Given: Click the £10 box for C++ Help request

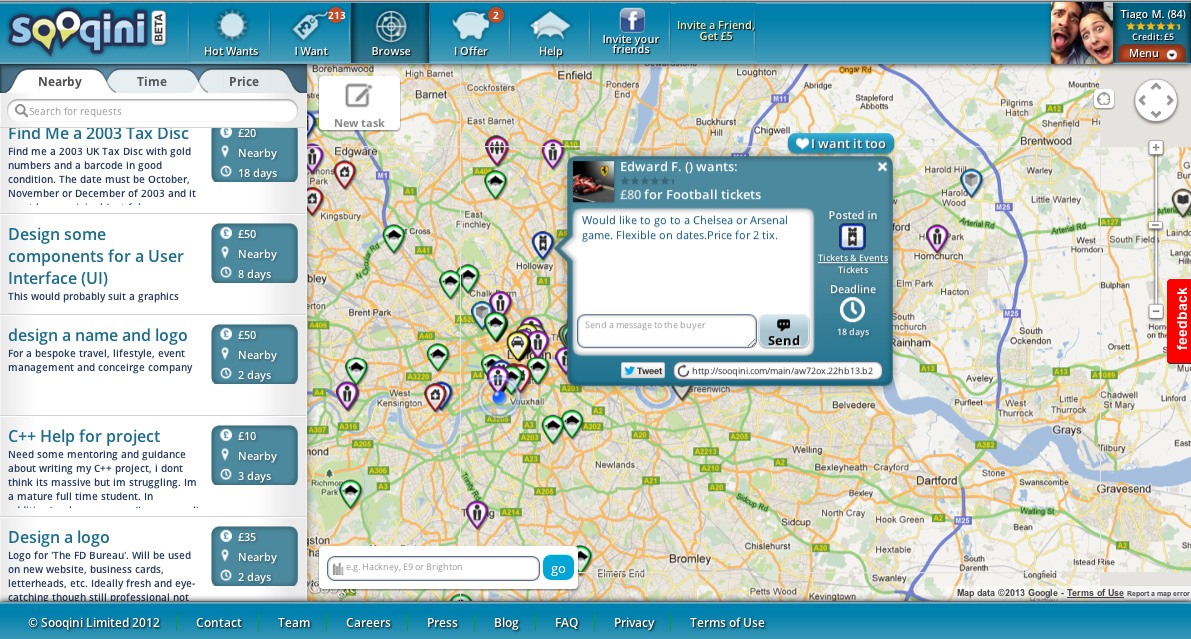Looking at the screenshot, I should (254, 455).
